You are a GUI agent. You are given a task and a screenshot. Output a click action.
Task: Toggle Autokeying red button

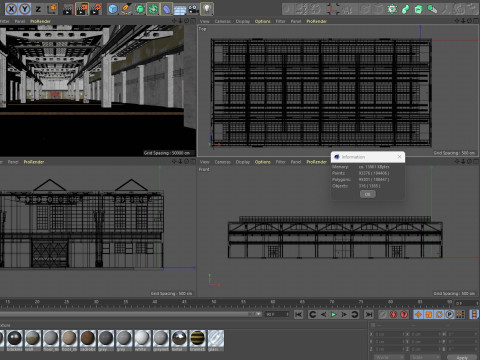click(404, 314)
